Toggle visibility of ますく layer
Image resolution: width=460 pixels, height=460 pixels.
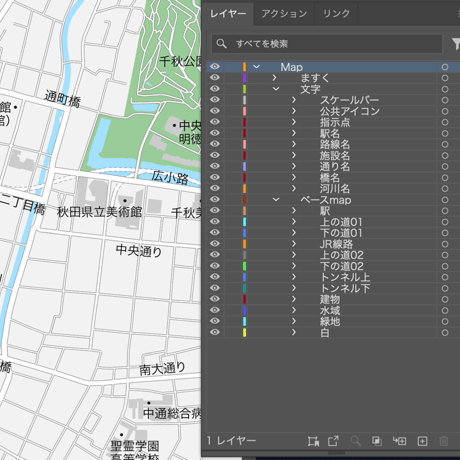[x=215, y=78]
